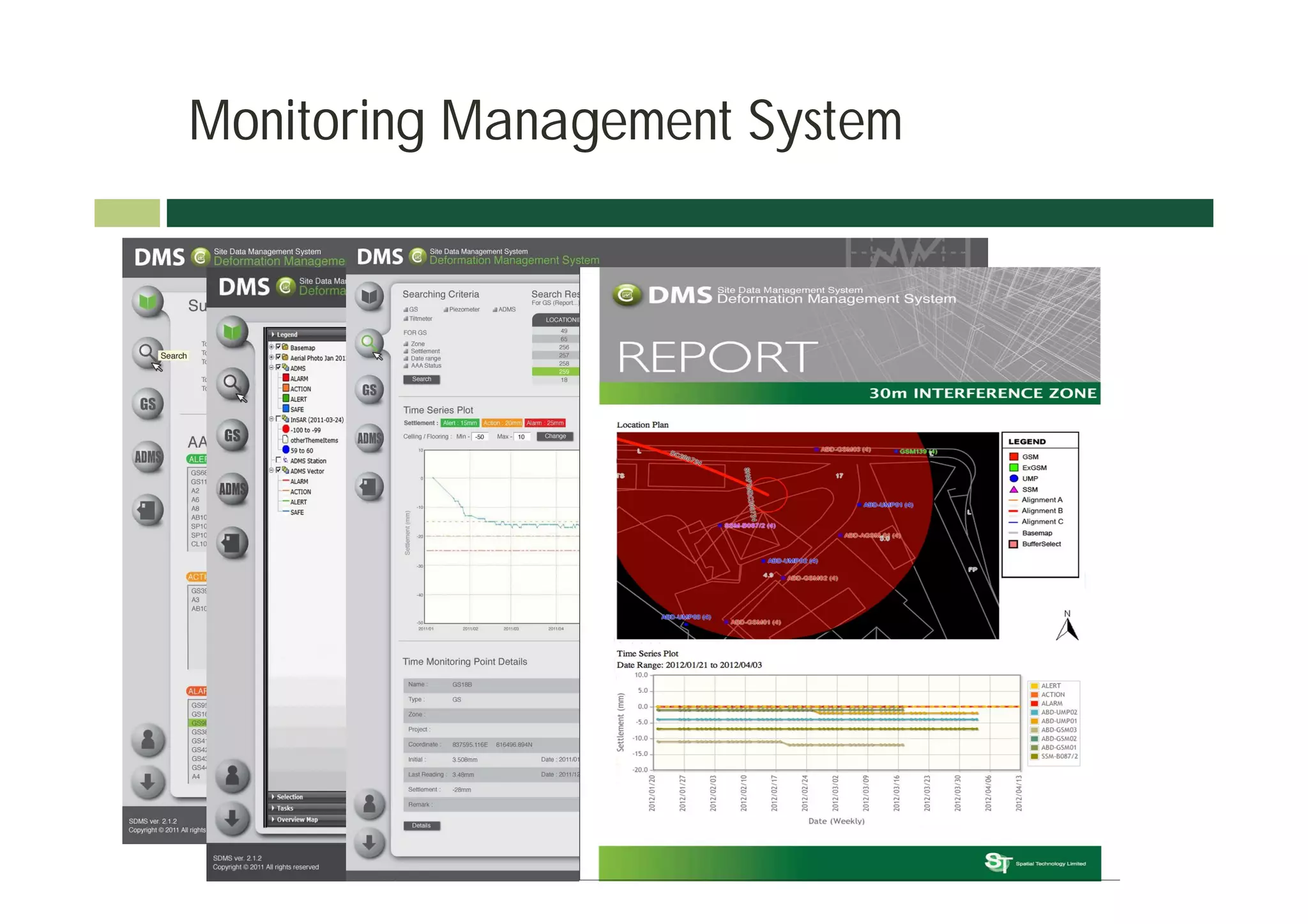Screen dimensions: 1308x924
Task: Click the red ALARM swatch under ADMS in the Legend
Action: pos(286,378)
